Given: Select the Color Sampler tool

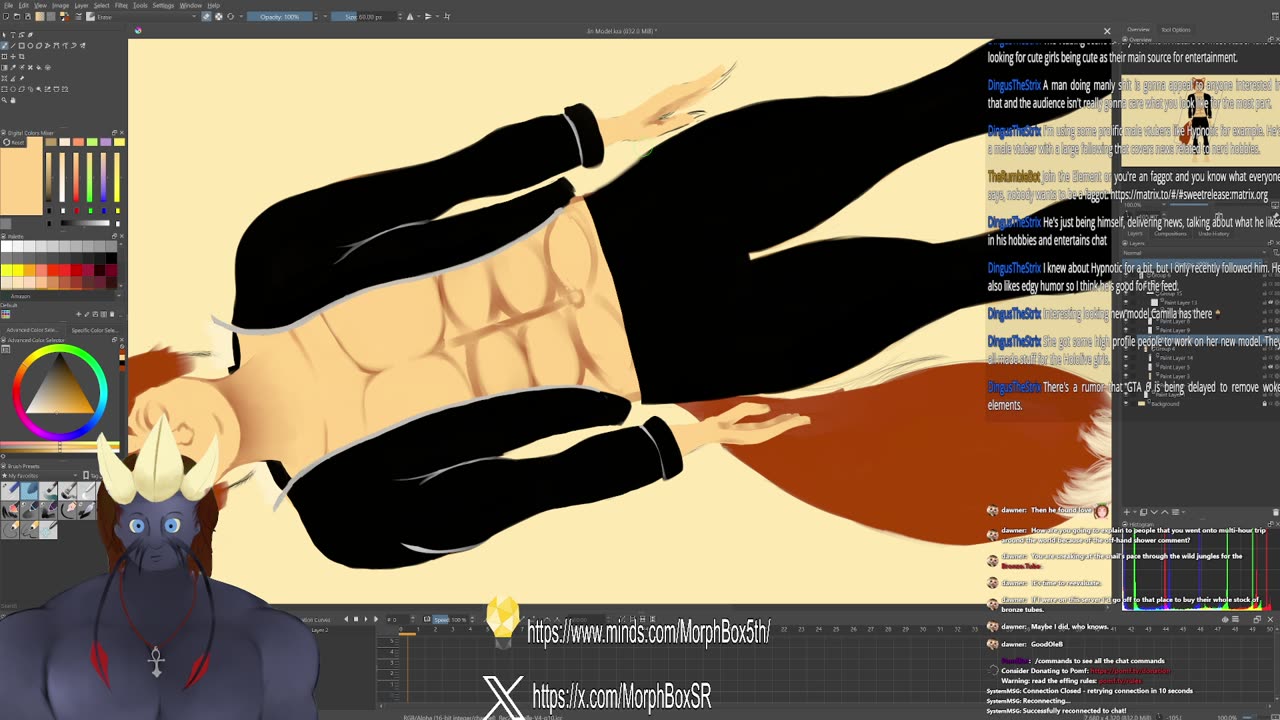Looking at the screenshot, I should tap(13, 67).
